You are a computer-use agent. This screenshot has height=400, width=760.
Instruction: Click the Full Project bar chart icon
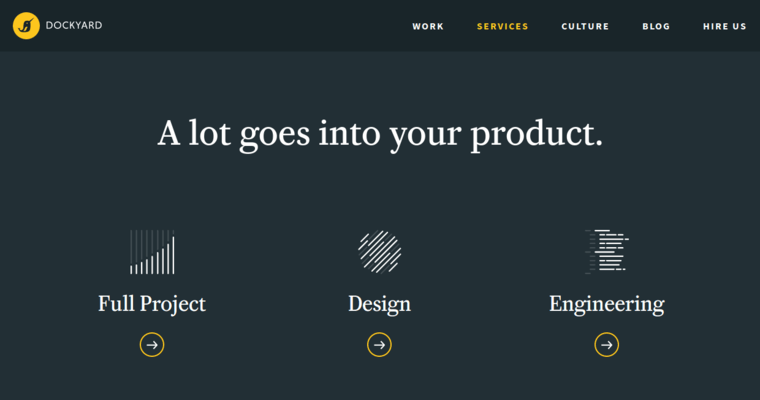[x=152, y=252]
